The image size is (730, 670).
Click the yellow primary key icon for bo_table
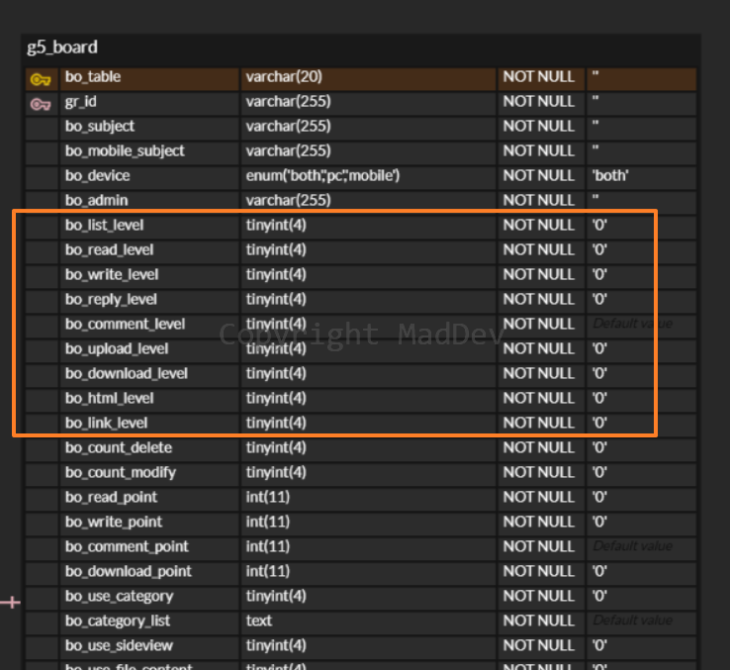(40, 78)
